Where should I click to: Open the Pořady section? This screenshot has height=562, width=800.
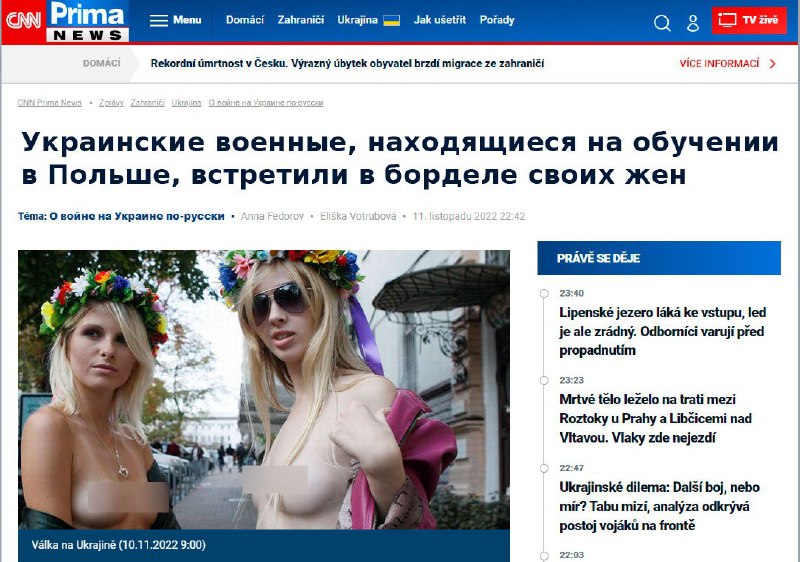497,20
